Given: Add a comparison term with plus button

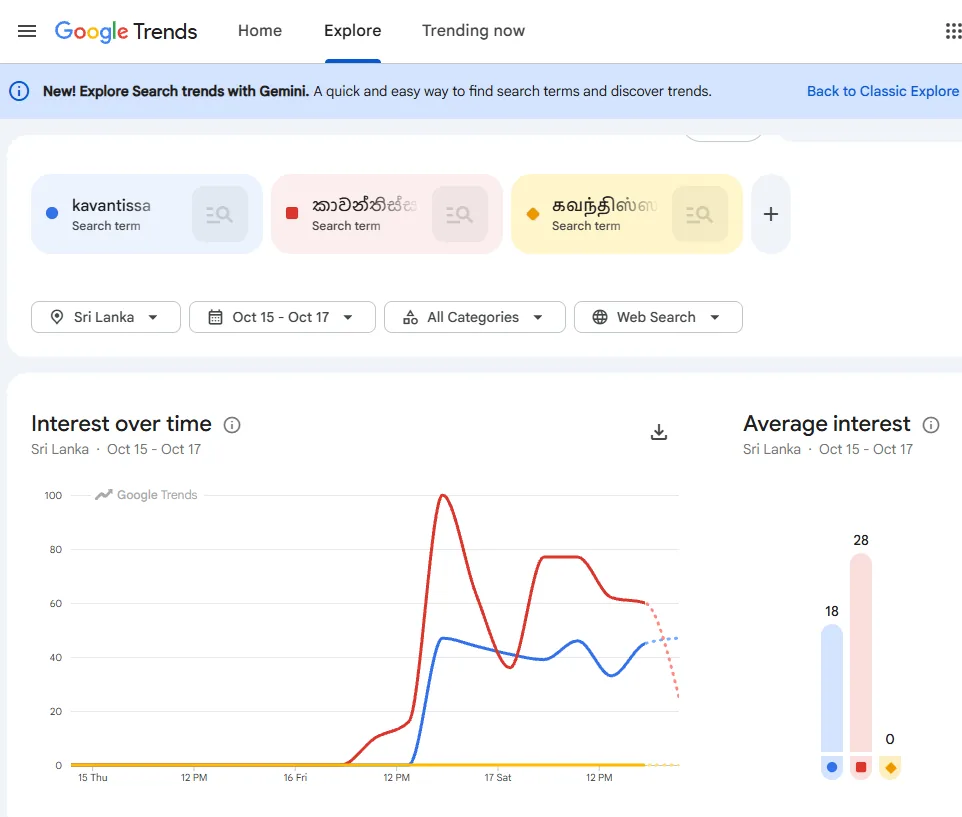Looking at the screenshot, I should pos(771,214).
